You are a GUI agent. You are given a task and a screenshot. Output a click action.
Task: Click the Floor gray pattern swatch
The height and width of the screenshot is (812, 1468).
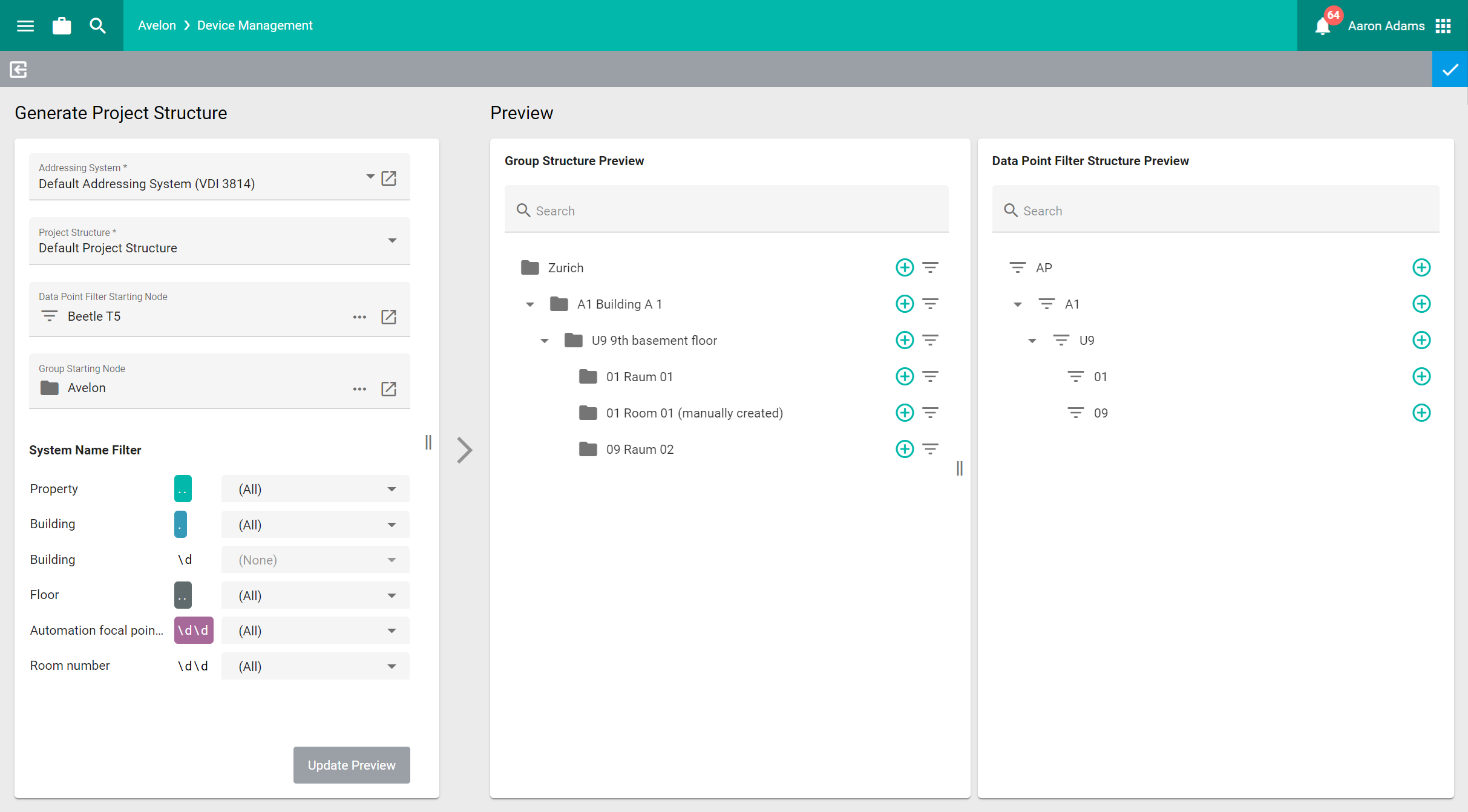tap(183, 595)
